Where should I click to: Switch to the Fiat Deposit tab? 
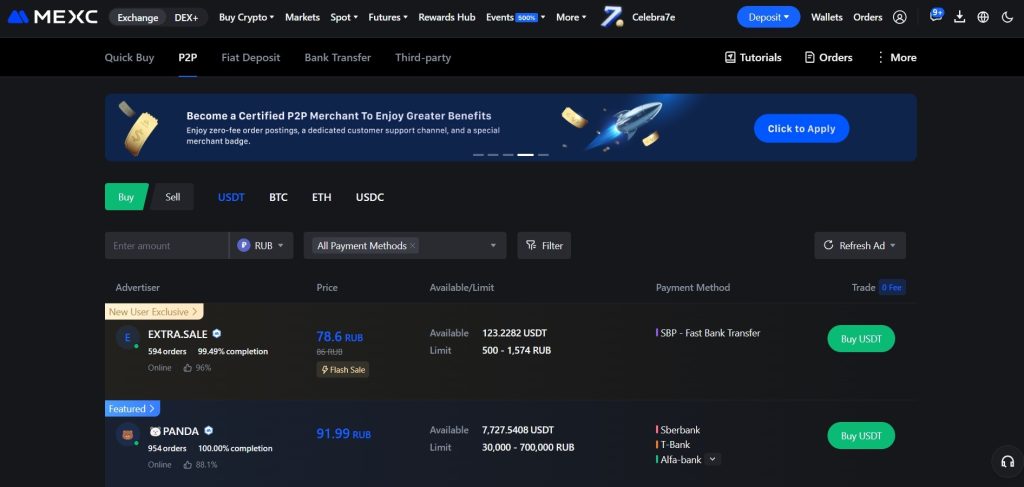(x=251, y=57)
